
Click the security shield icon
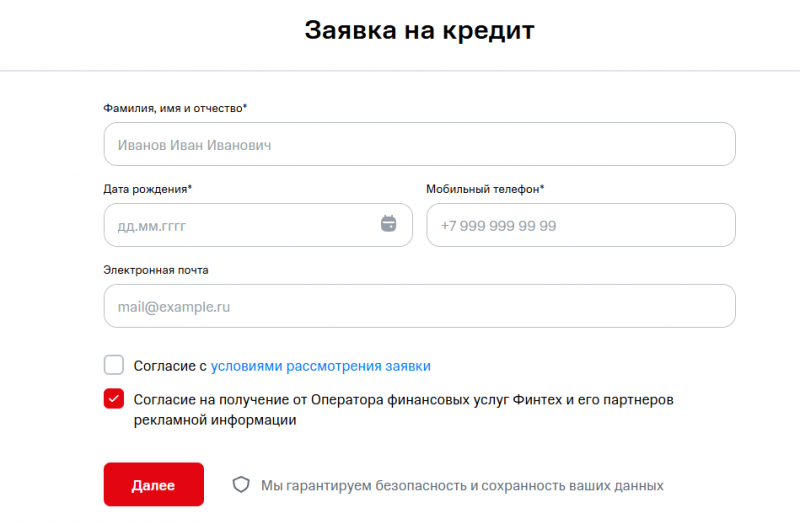[240, 485]
